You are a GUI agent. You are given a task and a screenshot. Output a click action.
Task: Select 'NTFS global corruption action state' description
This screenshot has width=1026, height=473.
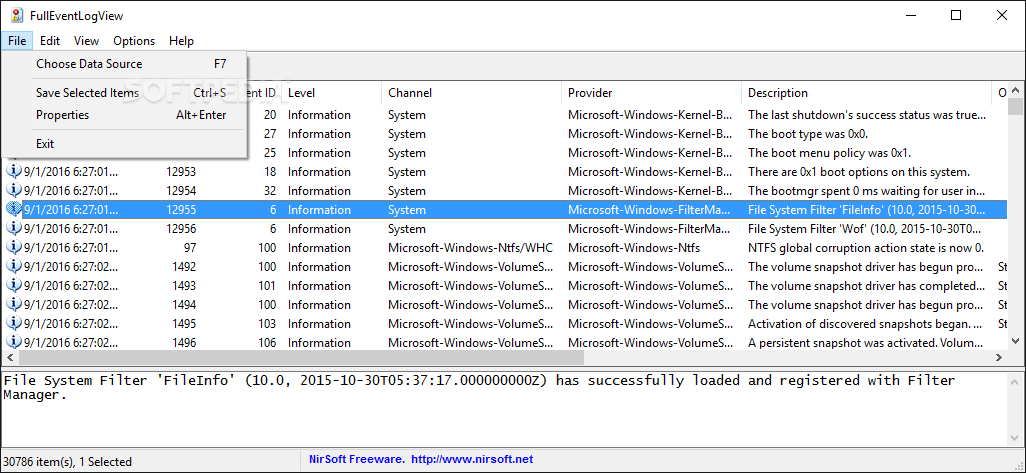pos(866,248)
